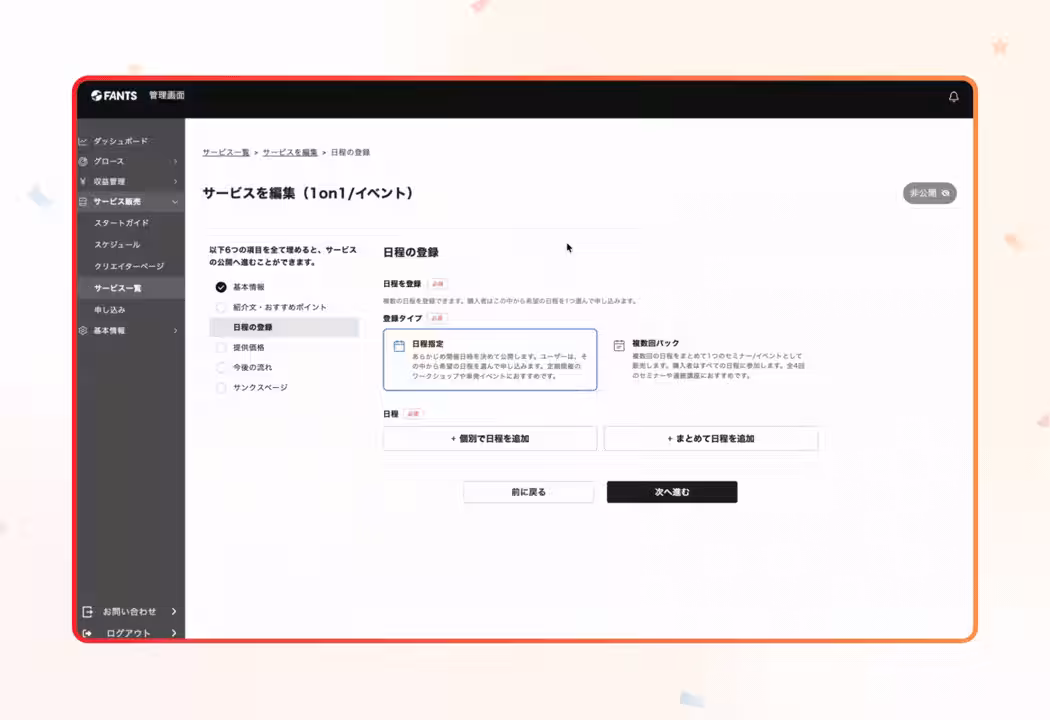This screenshot has width=1050, height=720.
Task: Click the サービス販売 sidebar icon
Action: 83,202
